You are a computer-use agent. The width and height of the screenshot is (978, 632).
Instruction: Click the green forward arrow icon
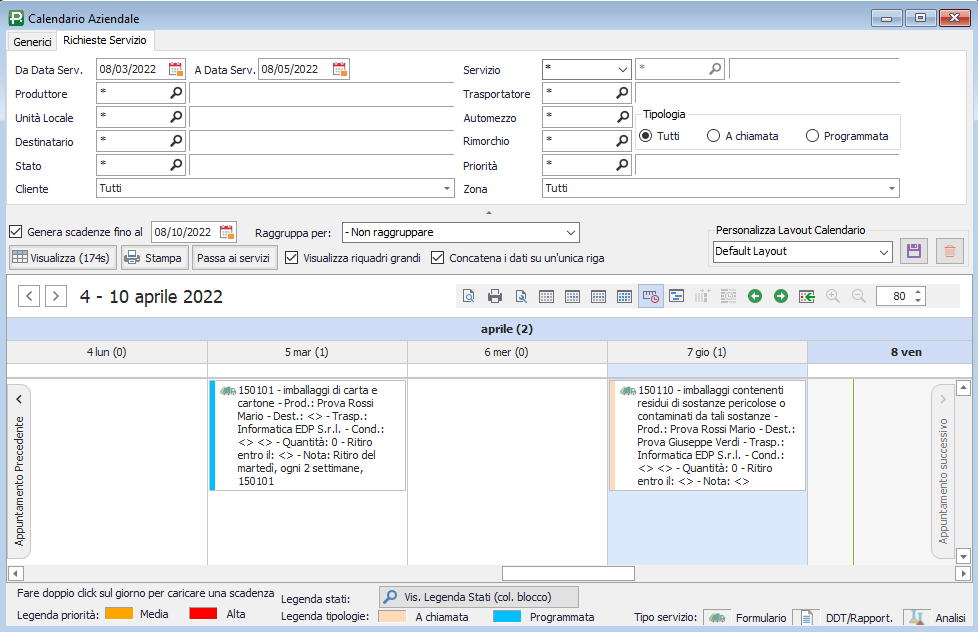(780, 296)
